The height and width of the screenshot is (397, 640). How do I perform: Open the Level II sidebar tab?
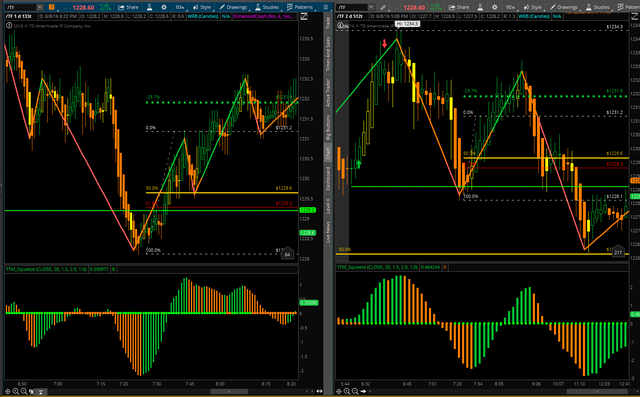click(x=328, y=206)
